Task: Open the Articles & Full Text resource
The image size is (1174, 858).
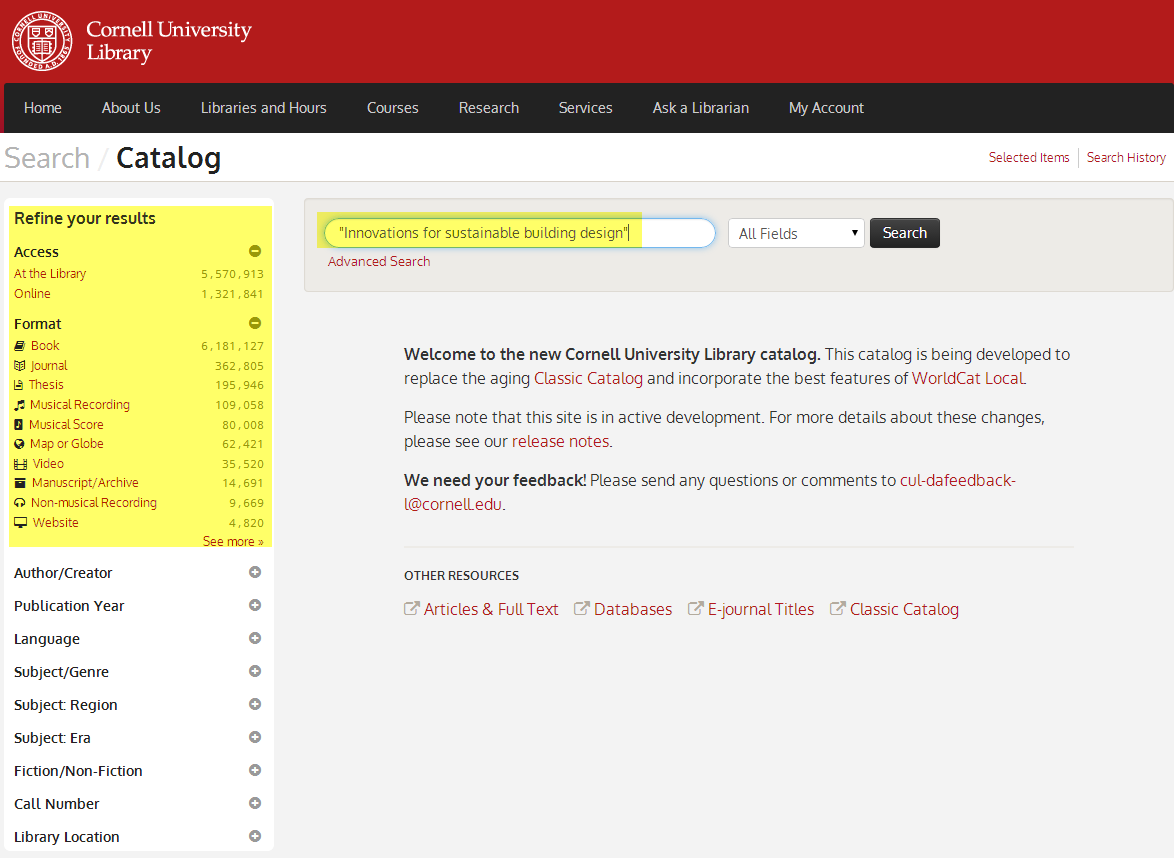Action: coord(491,609)
